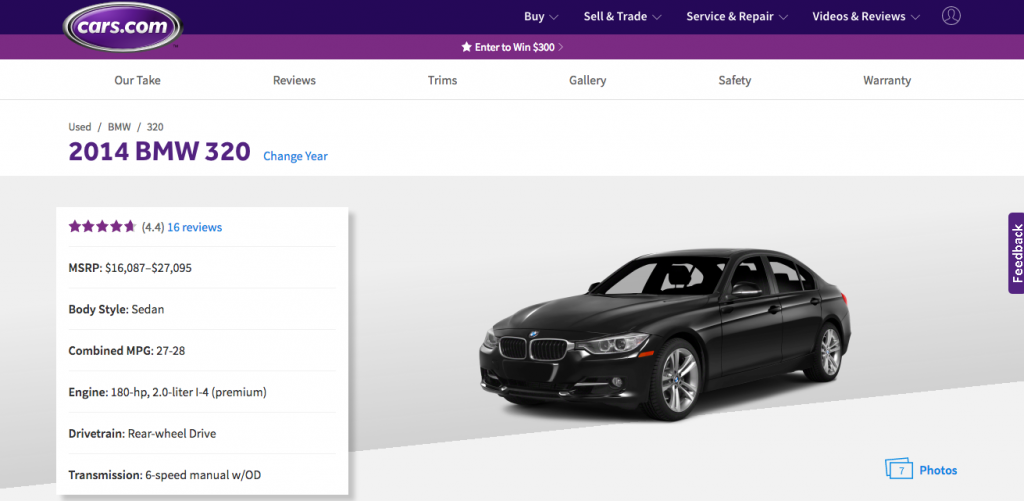Open the Warranty tab
Screen dimensions: 1024x501
[x=887, y=80]
